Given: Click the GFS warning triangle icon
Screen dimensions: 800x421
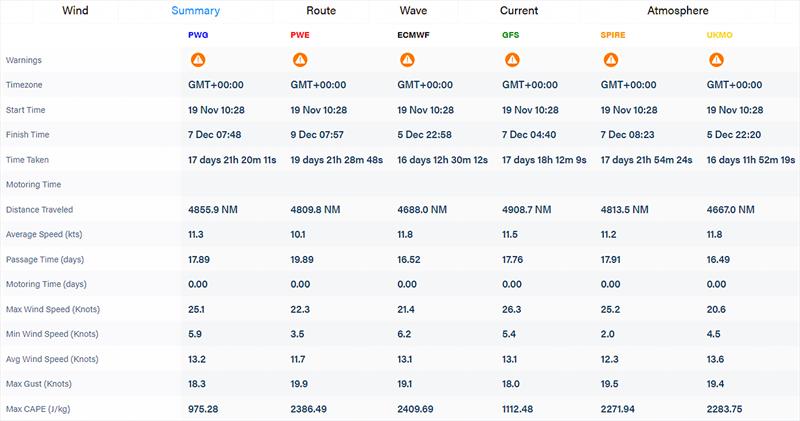Looking at the screenshot, I should 510,60.
